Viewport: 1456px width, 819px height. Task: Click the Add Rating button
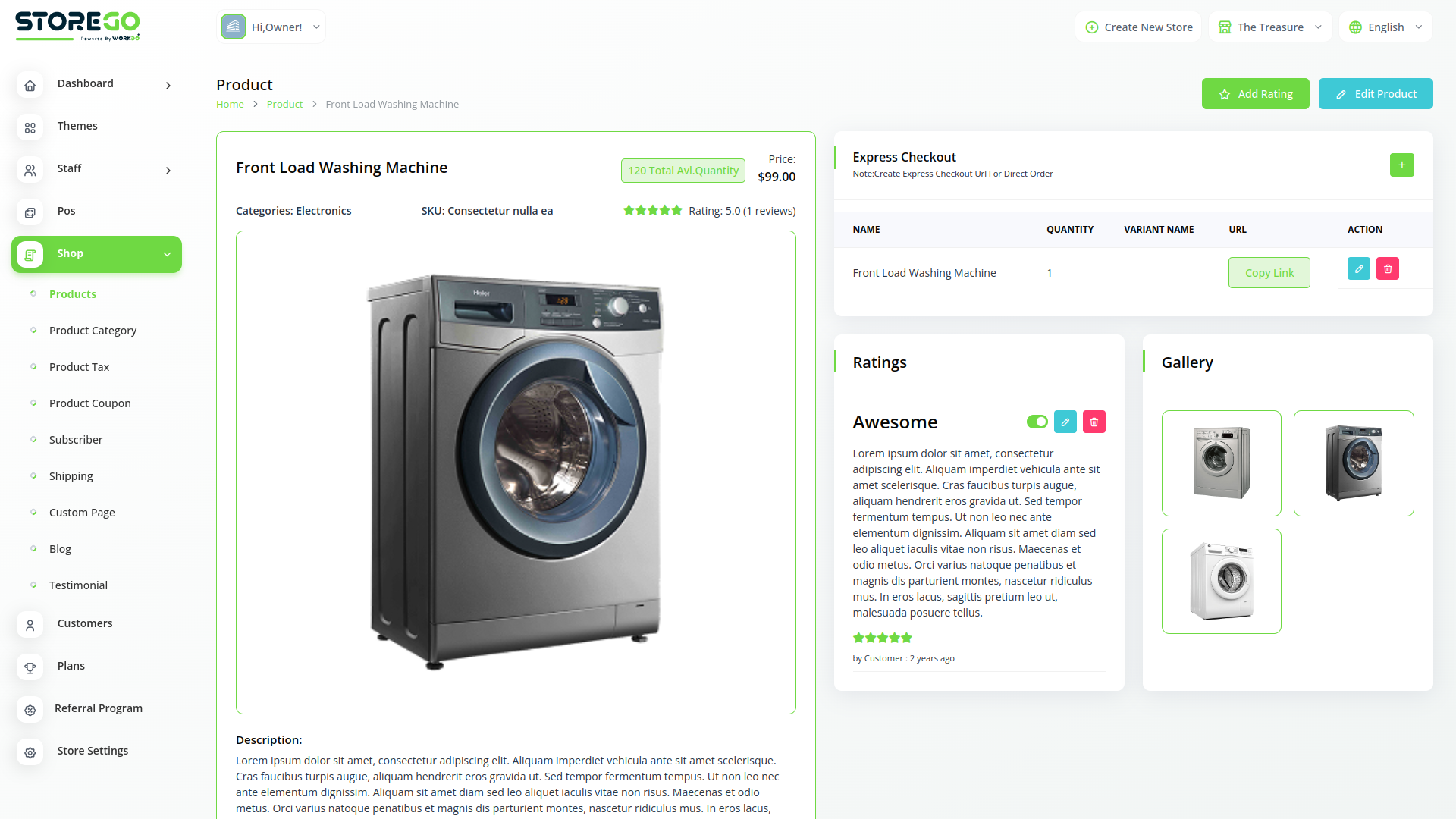click(x=1255, y=93)
